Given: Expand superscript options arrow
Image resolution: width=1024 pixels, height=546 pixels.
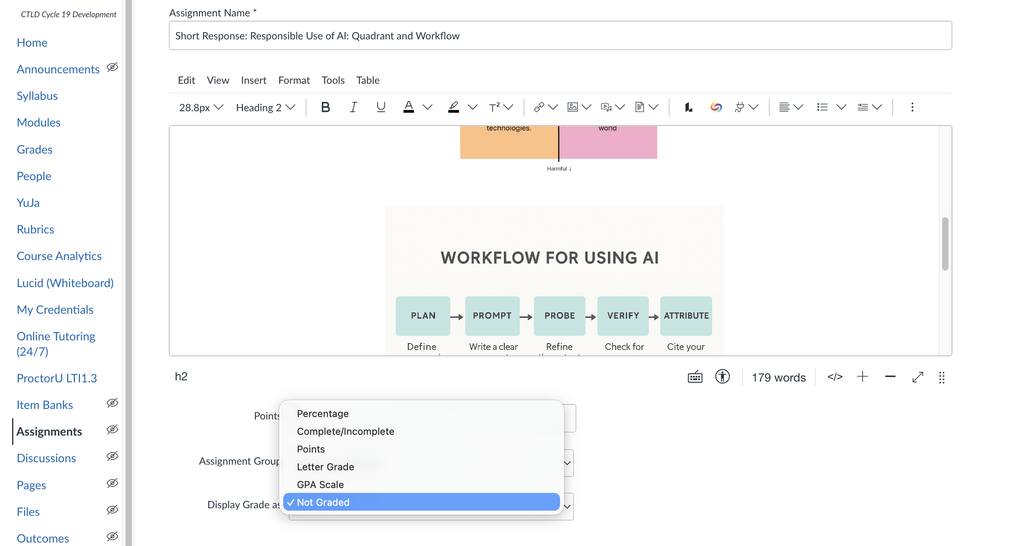Looking at the screenshot, I should tap(509, 107).
